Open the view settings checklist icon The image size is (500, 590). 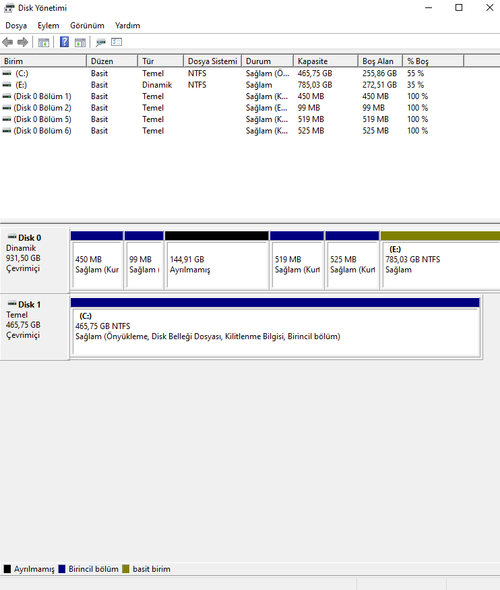pos(117,42)
